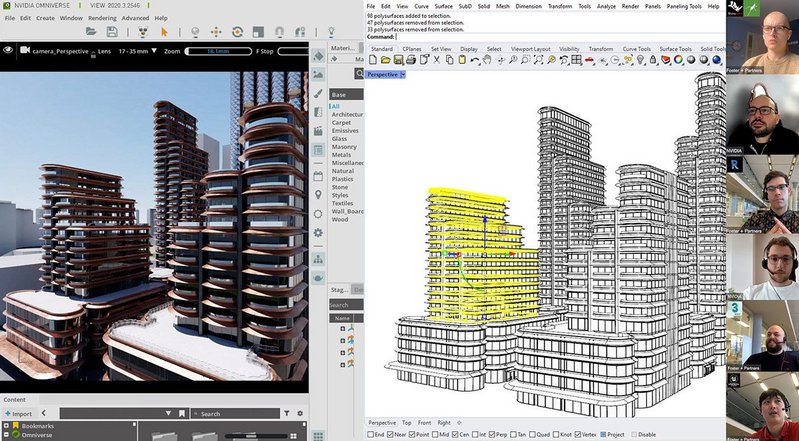Click the filter funnel icon in Content panel
Screen dimensions: 799x441
287,413
